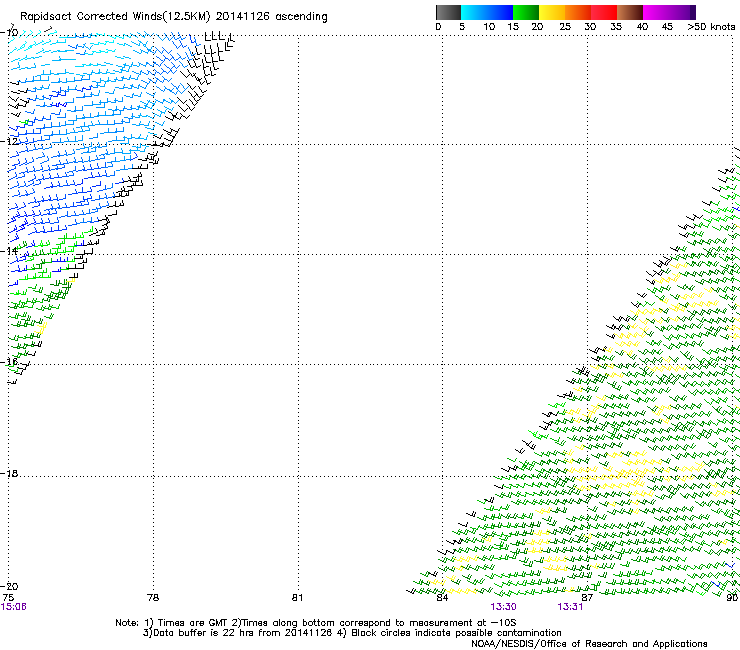Viewport: 740px width, 650px height.
Task: Click the '>50 knots' legend label
Action: tap(711, 27)
